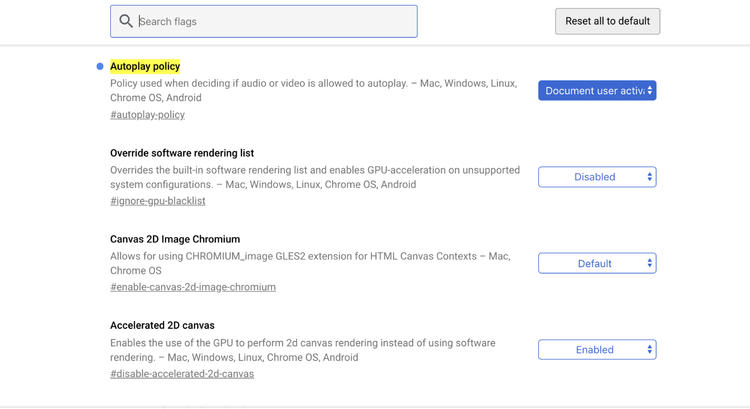Open the #ignore-gpu-blacklist anchor link

tap(157, 201)
